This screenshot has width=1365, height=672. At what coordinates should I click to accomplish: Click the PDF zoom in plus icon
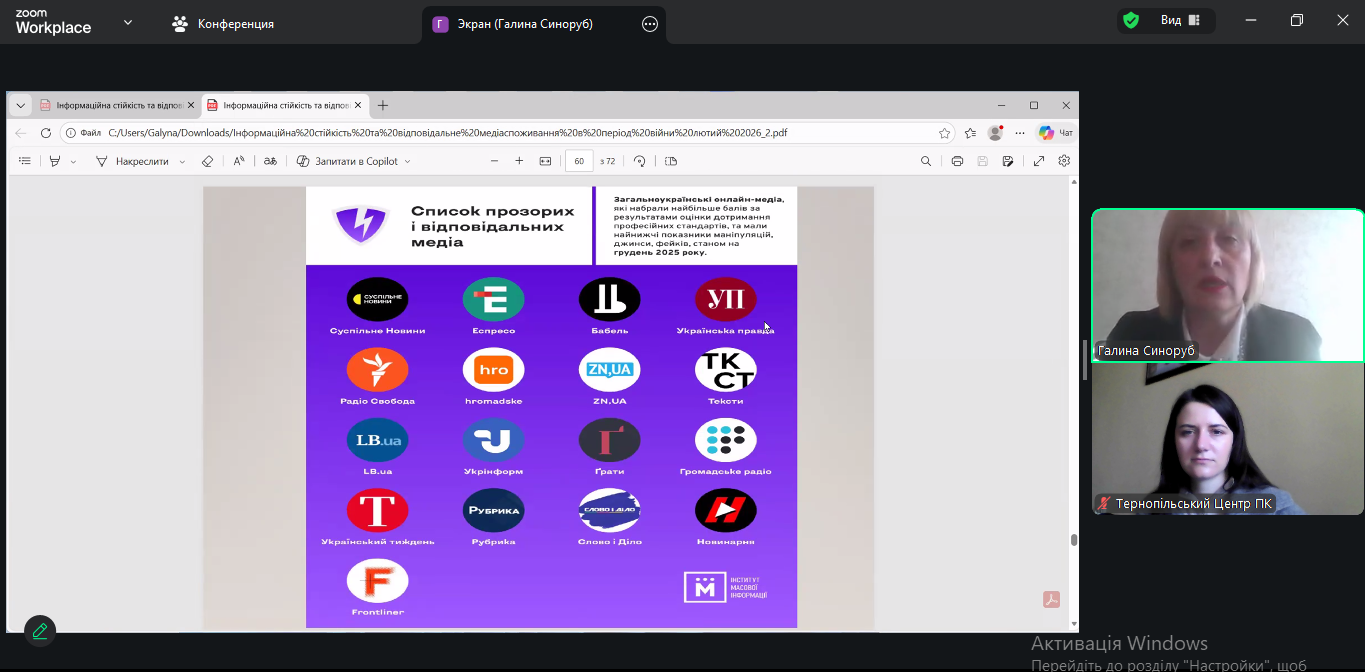point(519,161)
